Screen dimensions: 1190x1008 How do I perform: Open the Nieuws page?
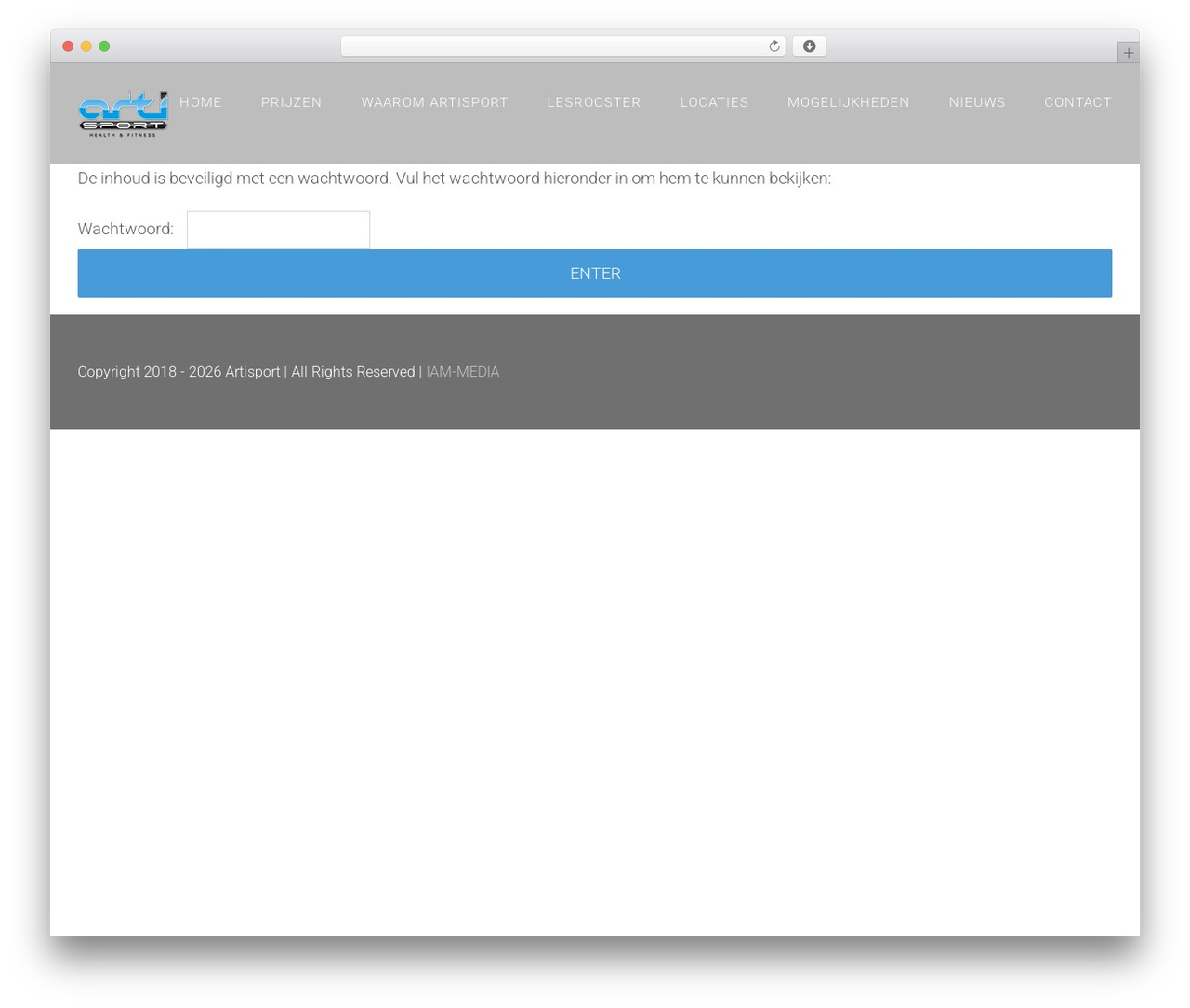pyautogui.click(x=977, y=102)
